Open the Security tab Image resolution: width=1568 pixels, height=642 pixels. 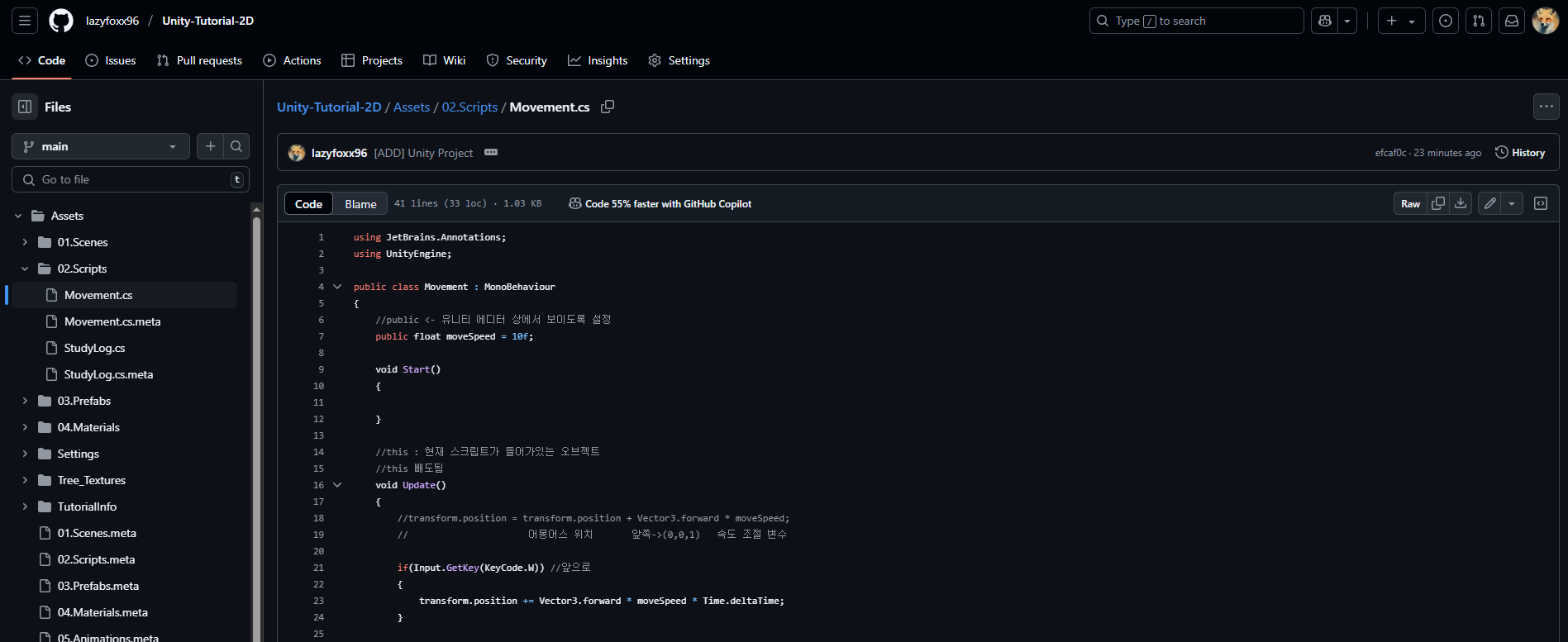tap(517, 60)
